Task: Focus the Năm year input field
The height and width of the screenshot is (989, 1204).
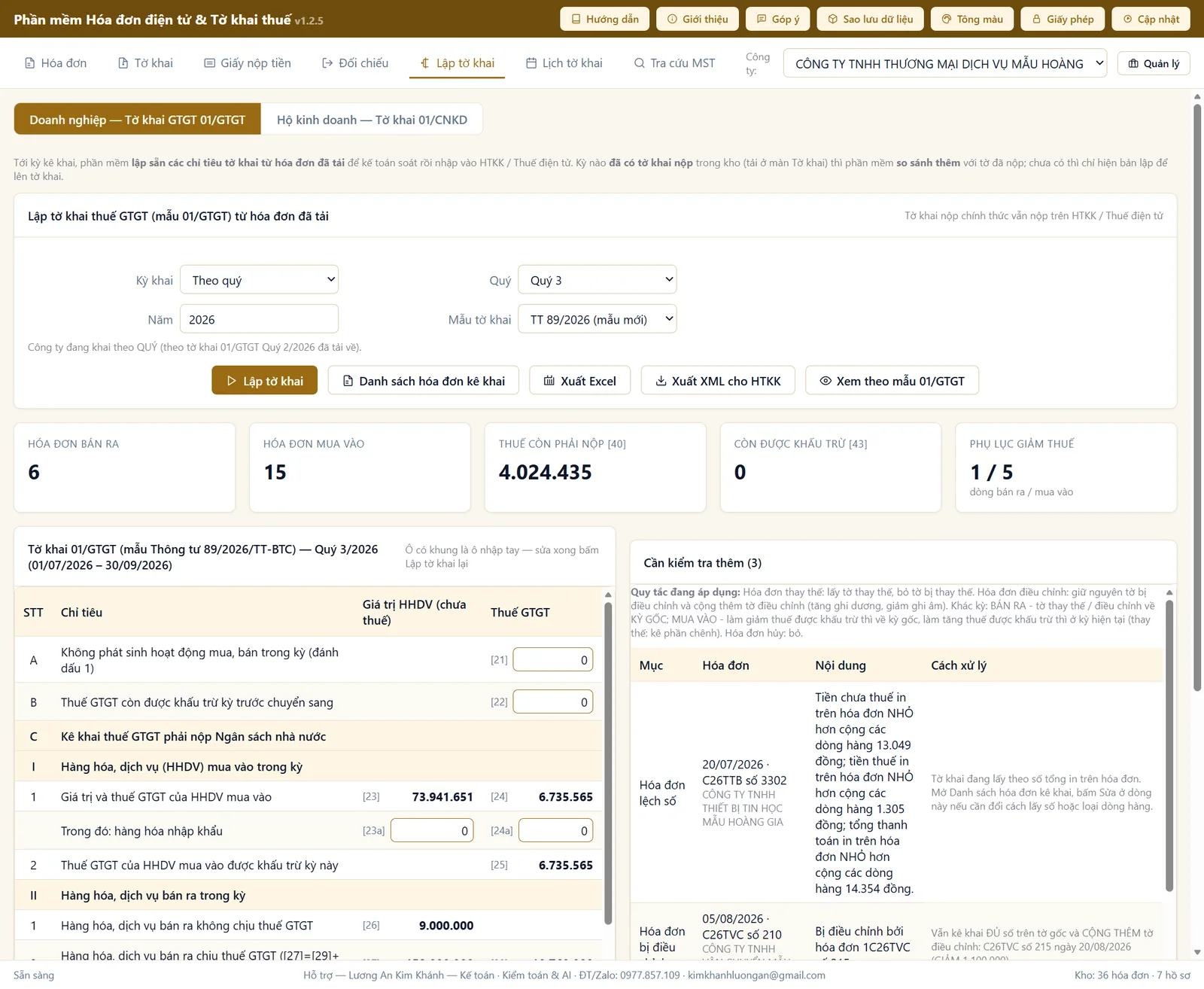Action: [x=259, y=319]
